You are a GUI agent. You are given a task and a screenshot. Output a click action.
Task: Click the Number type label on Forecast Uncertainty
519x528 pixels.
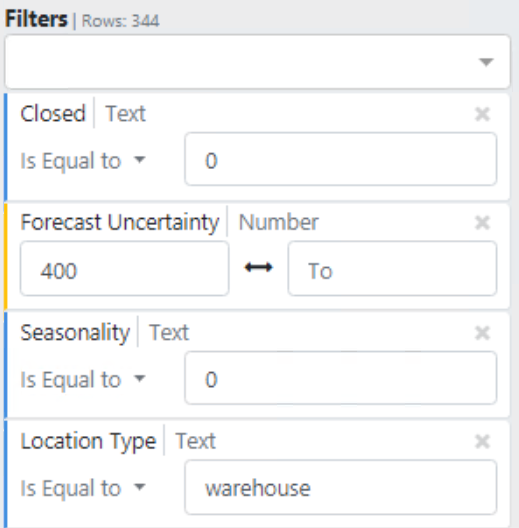pos(279,223)
